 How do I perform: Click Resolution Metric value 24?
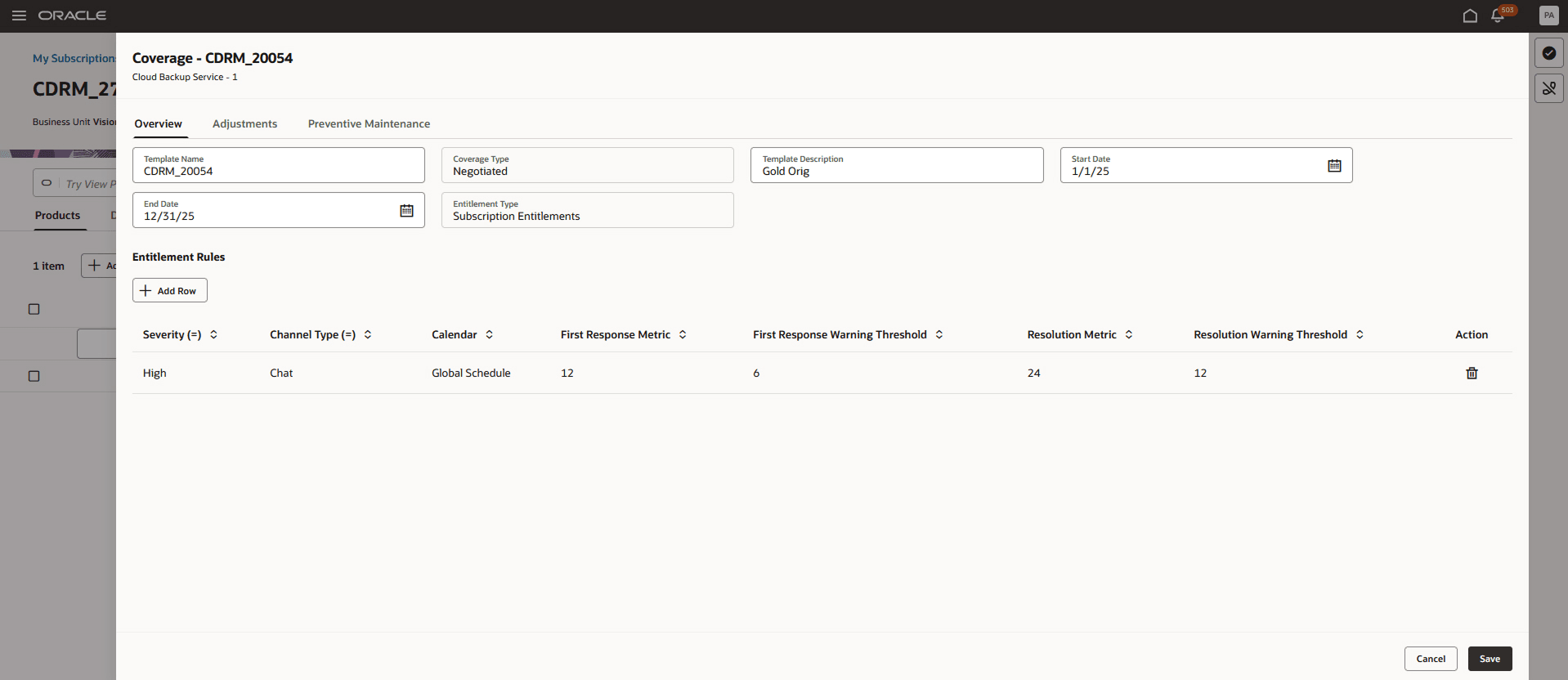coord(1034,373)
